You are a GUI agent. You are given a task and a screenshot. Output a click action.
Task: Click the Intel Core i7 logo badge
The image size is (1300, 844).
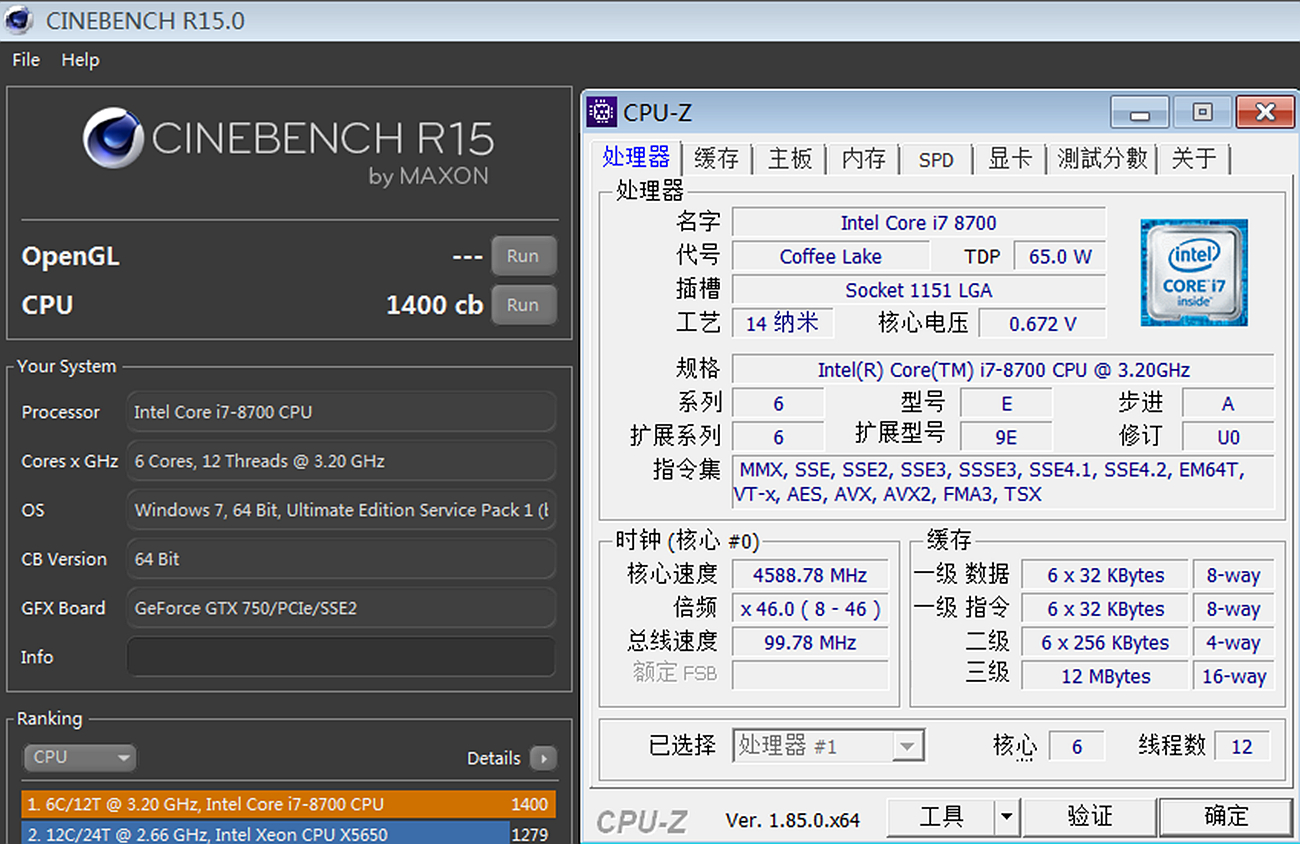[1193, 273]
